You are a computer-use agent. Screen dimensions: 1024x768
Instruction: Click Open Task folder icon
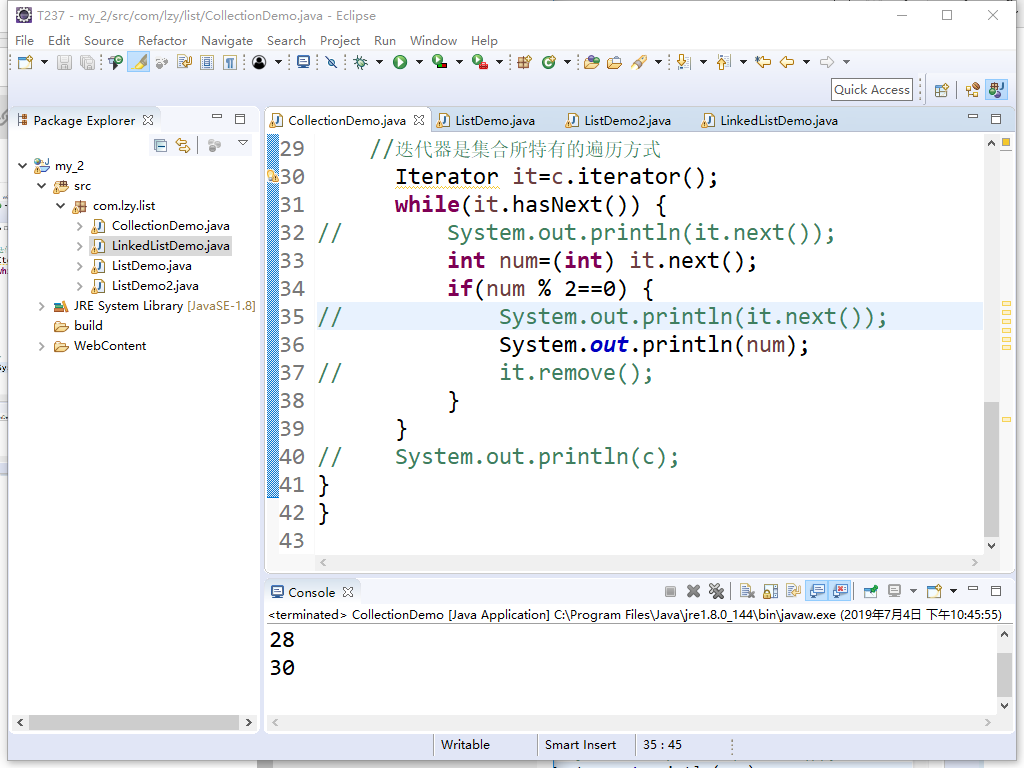click(615, 62)
